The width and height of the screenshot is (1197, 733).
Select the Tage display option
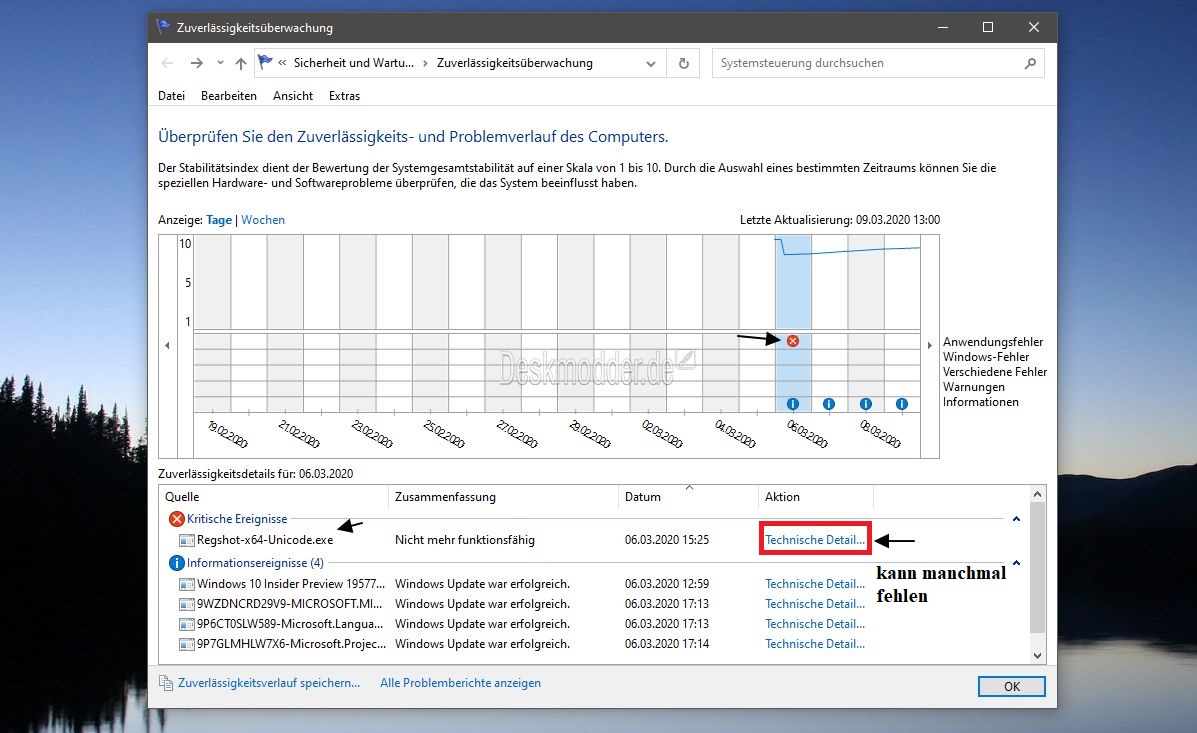point(219,219)
